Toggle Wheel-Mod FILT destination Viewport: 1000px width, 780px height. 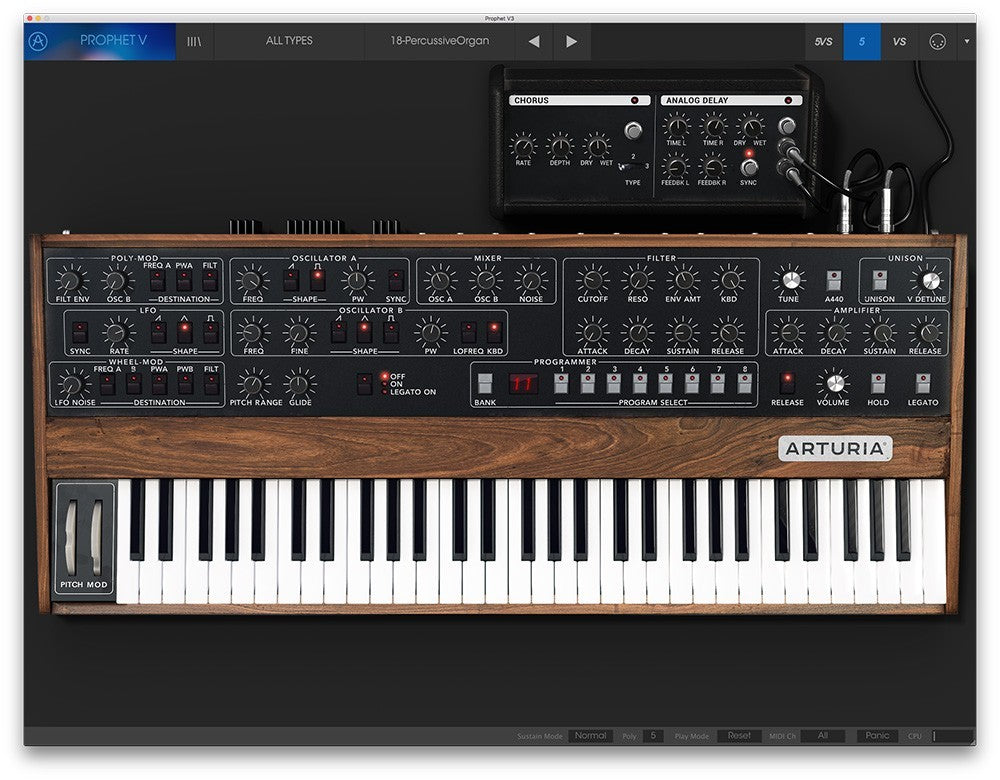tap(211, 384)
